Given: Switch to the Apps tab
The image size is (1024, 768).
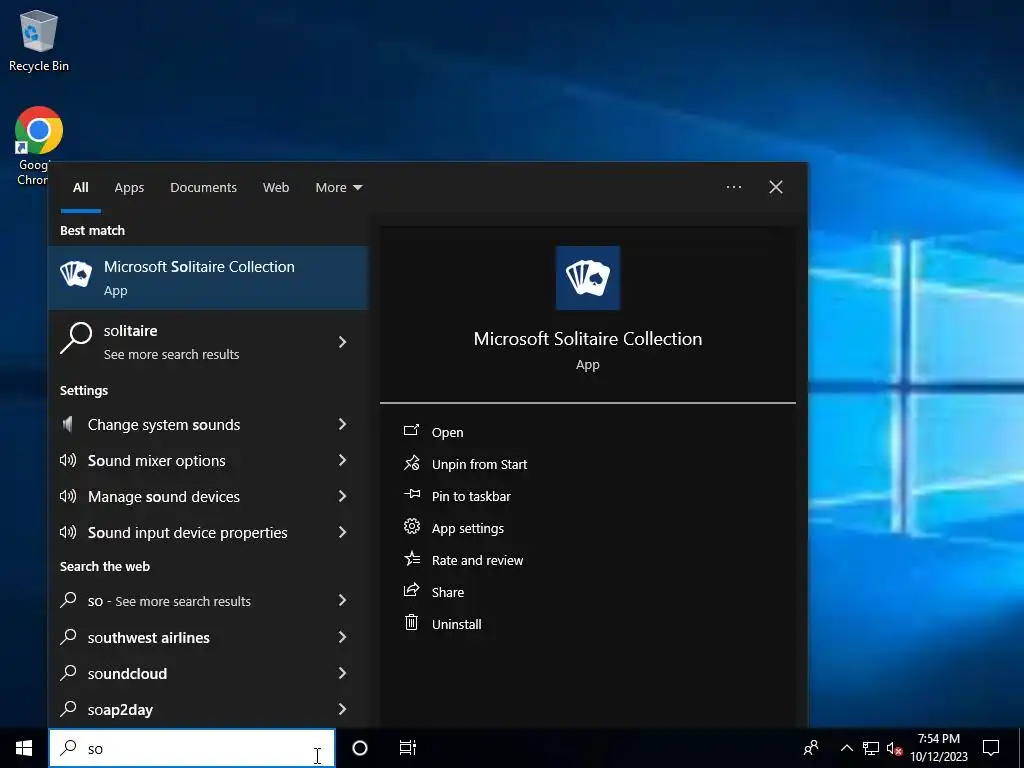Looking at the screenshot, I should pyautogui.click(x=129, y=187).
